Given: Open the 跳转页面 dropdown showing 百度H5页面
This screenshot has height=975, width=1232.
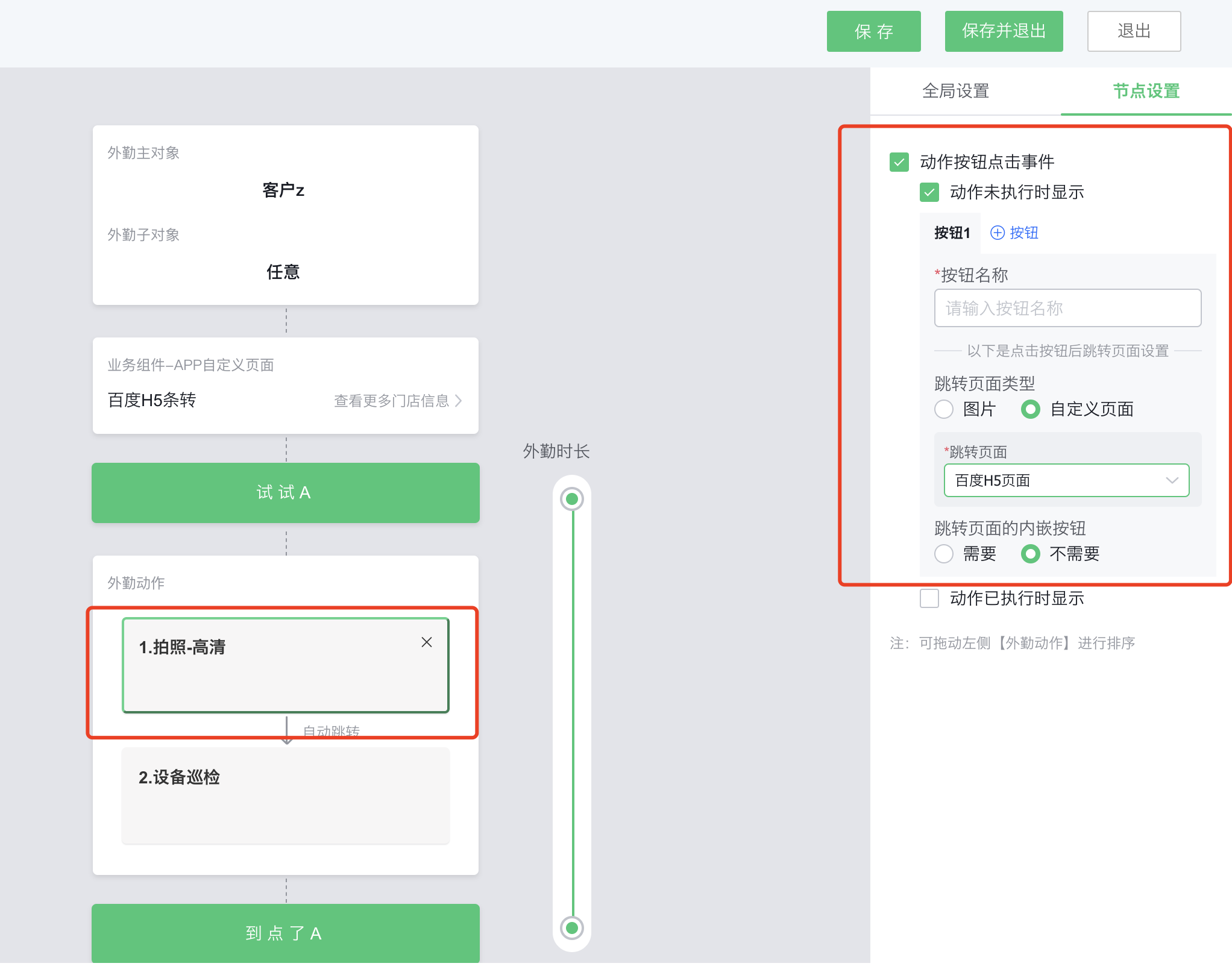Looking at the screenshot, I should [1066, 480].
